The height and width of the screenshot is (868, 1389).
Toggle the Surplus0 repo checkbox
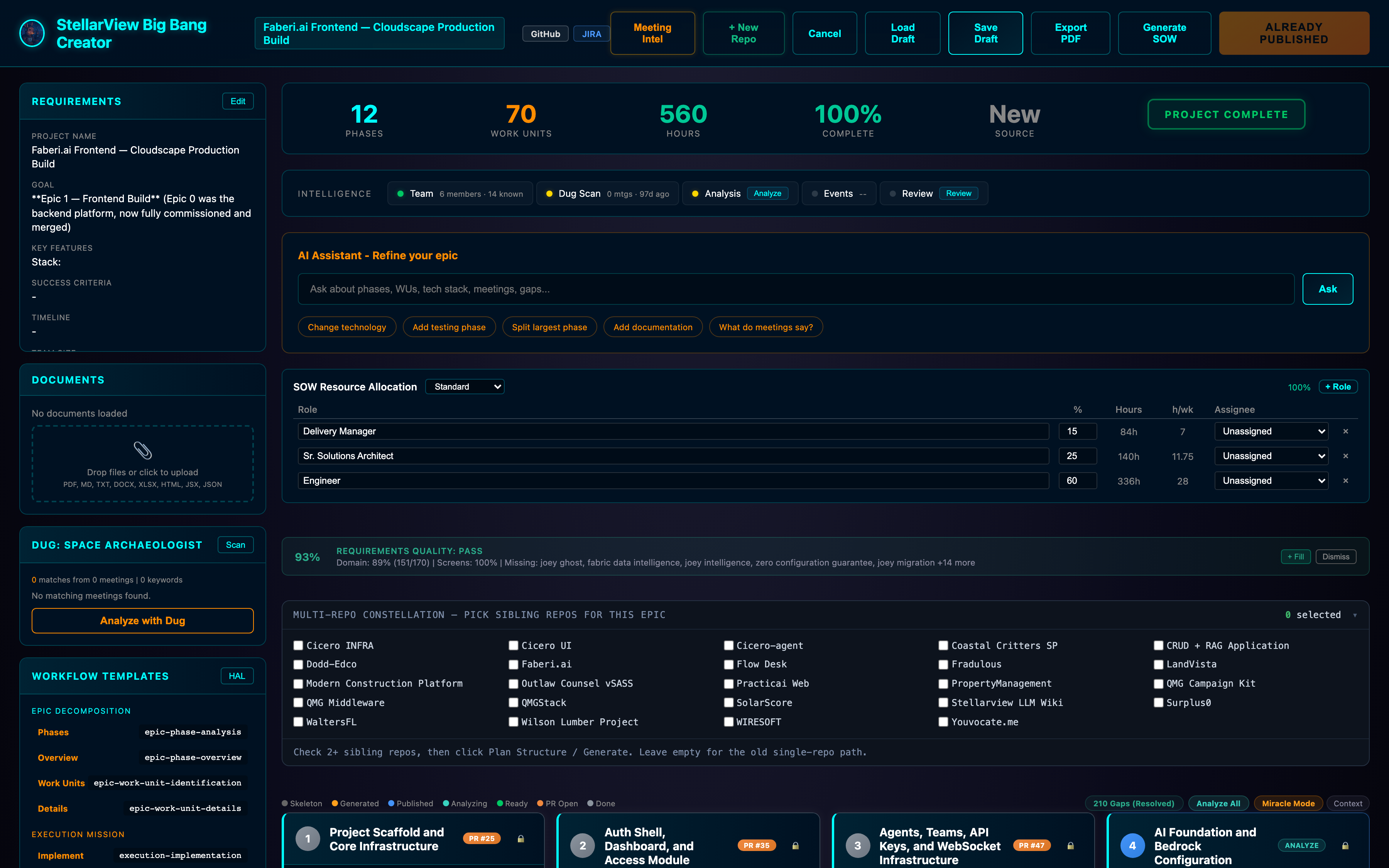[1159, 703]
